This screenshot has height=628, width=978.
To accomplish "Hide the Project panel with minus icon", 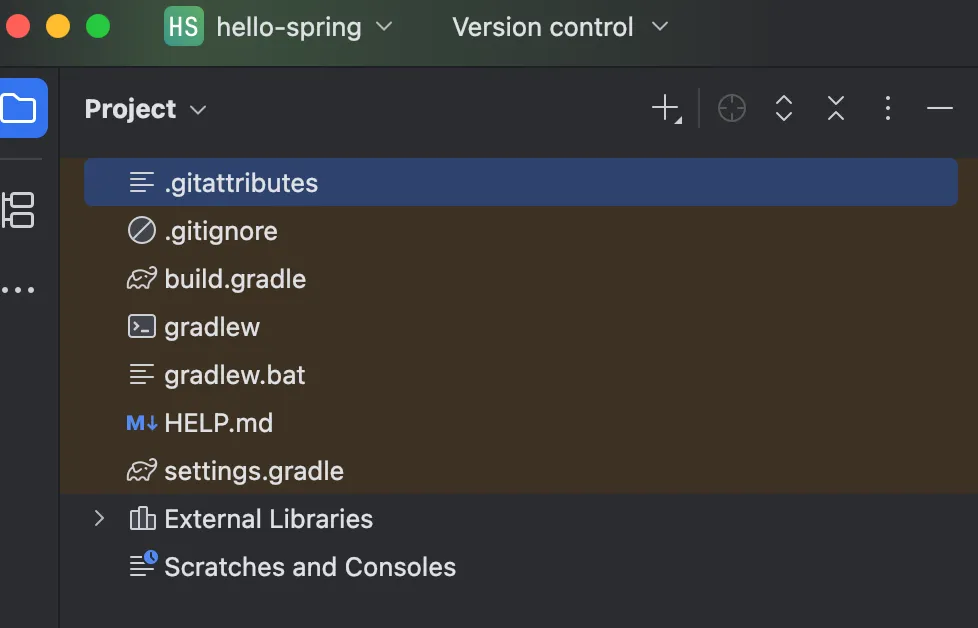I will (x=939, y=109).
